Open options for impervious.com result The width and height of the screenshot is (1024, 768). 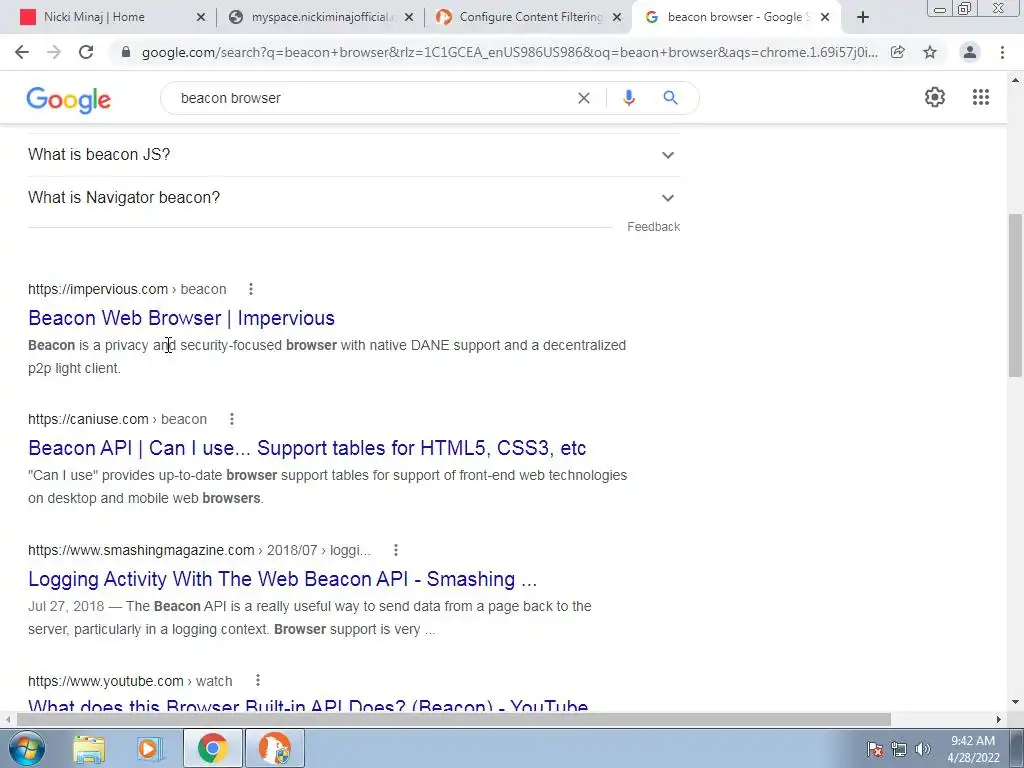[251, 289]
